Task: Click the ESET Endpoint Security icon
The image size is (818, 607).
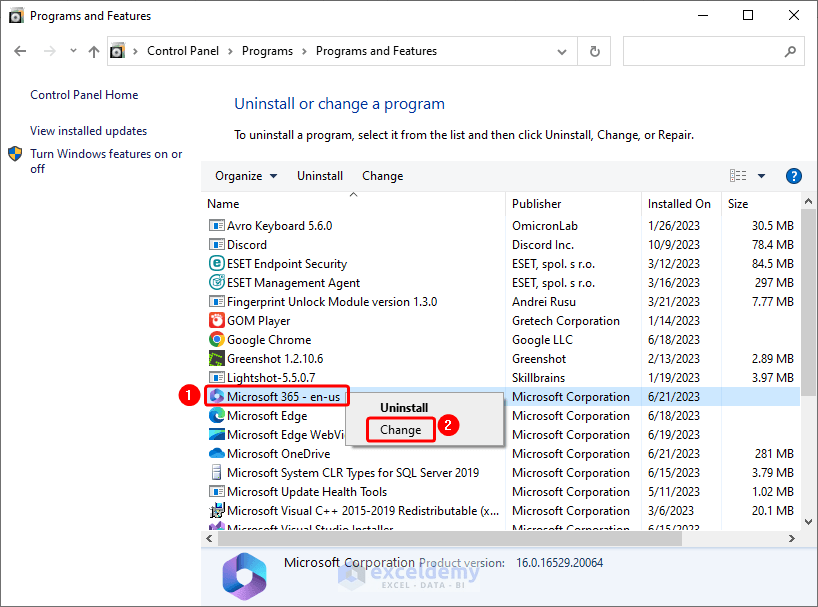Action: pos(215,263)
